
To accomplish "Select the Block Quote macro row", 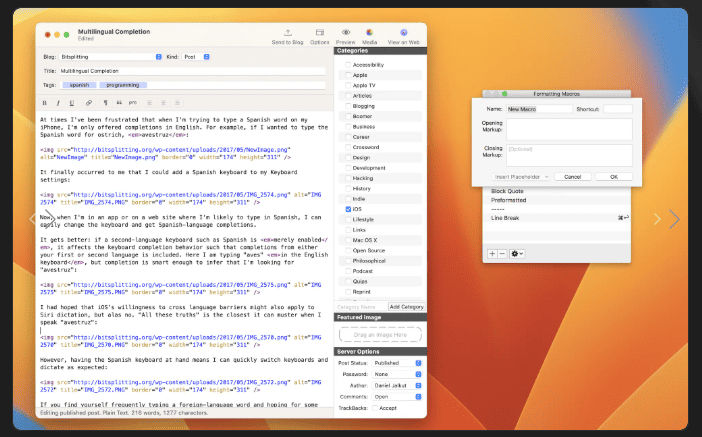I will coord(556,191).
